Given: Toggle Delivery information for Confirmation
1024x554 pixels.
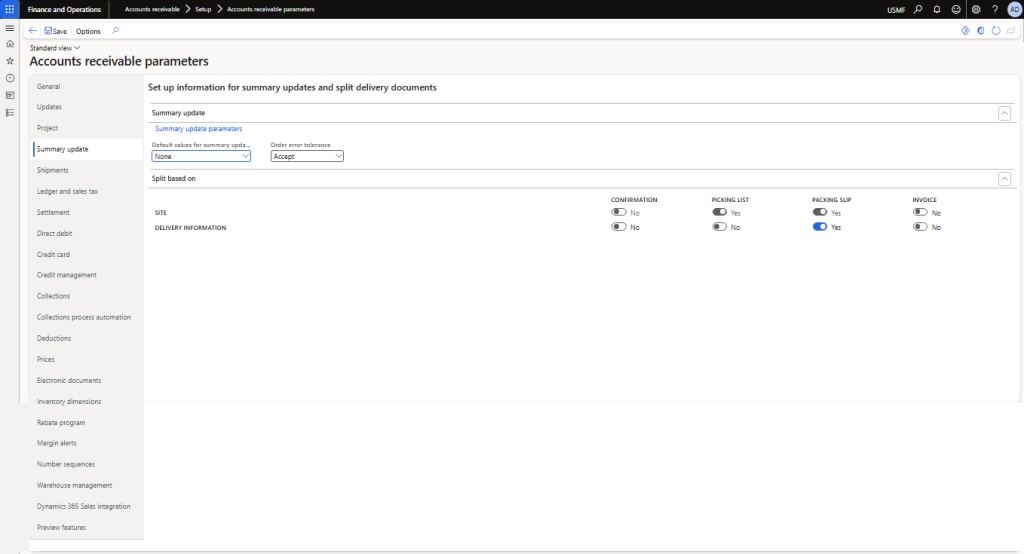Looking at the screenshot, I should 619,227.
